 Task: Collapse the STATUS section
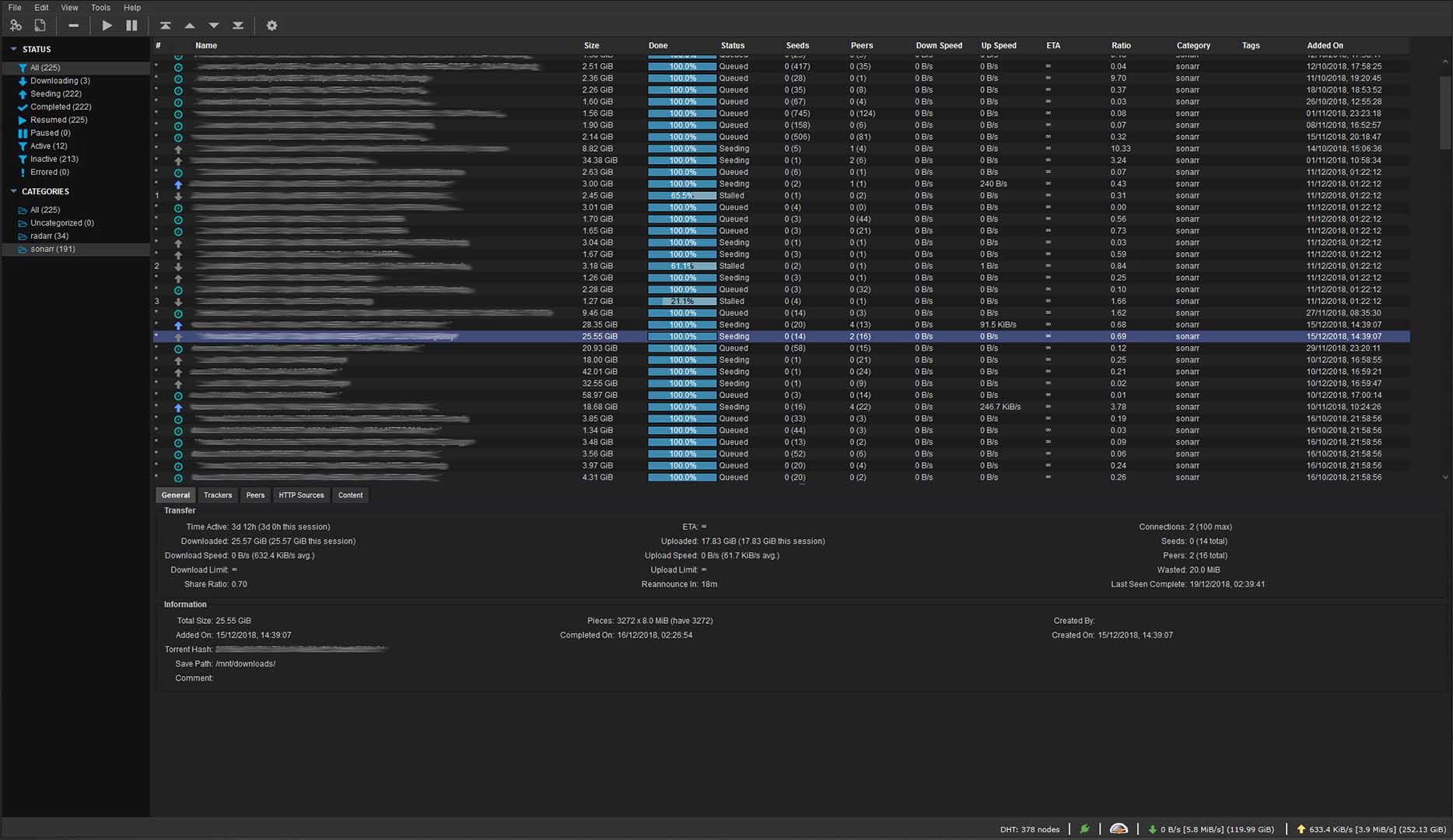[x=13, y=49]
